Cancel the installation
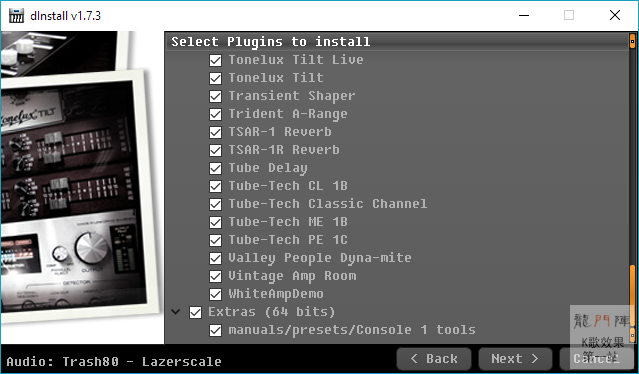 coord(597,359)
